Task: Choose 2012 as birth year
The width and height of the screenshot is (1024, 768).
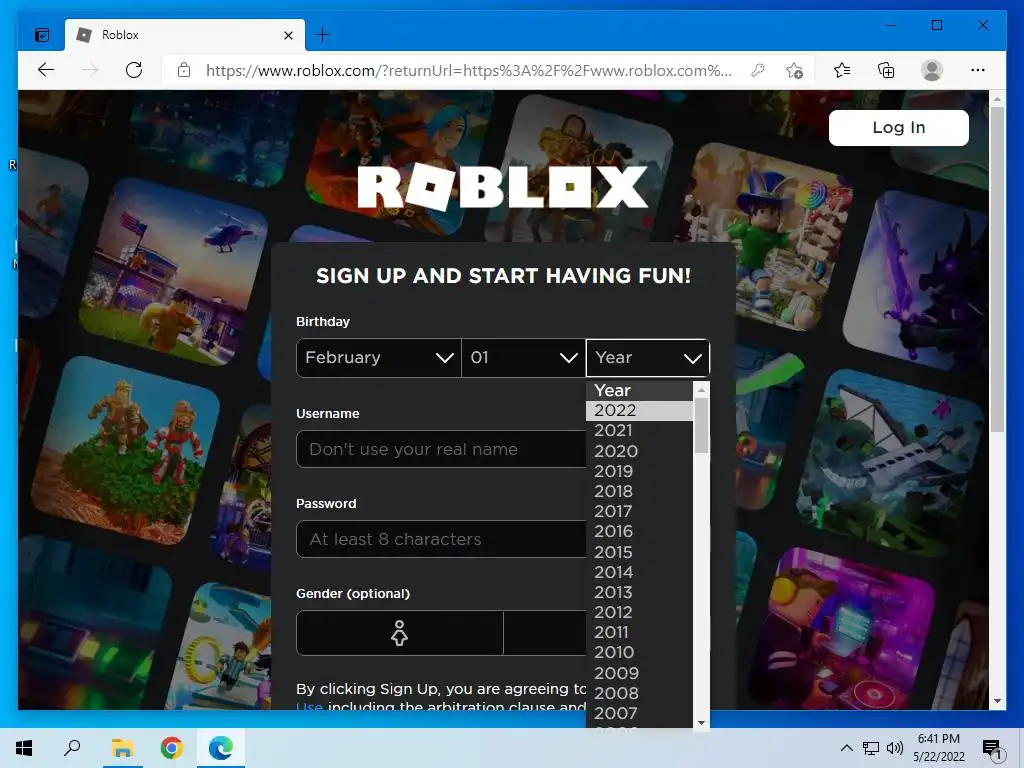Action: click(x=639, y=612)
